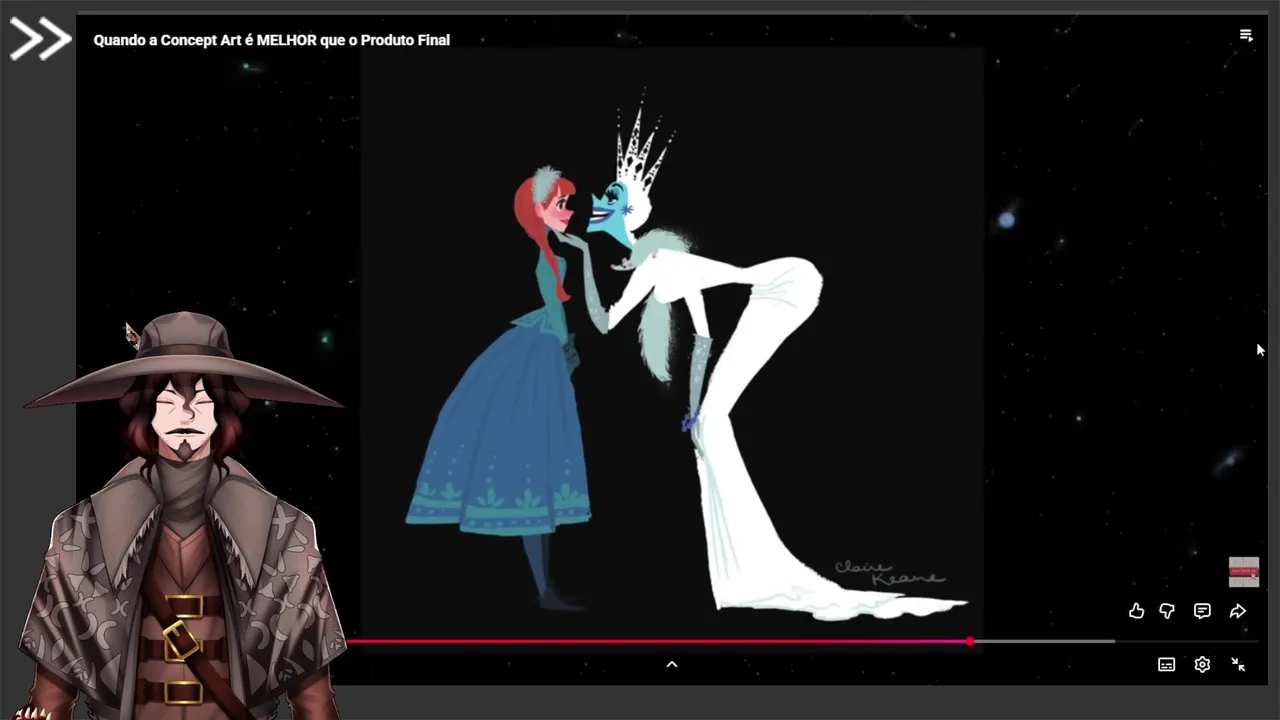
Task: Click the video title text
Action: pos(272,40)
